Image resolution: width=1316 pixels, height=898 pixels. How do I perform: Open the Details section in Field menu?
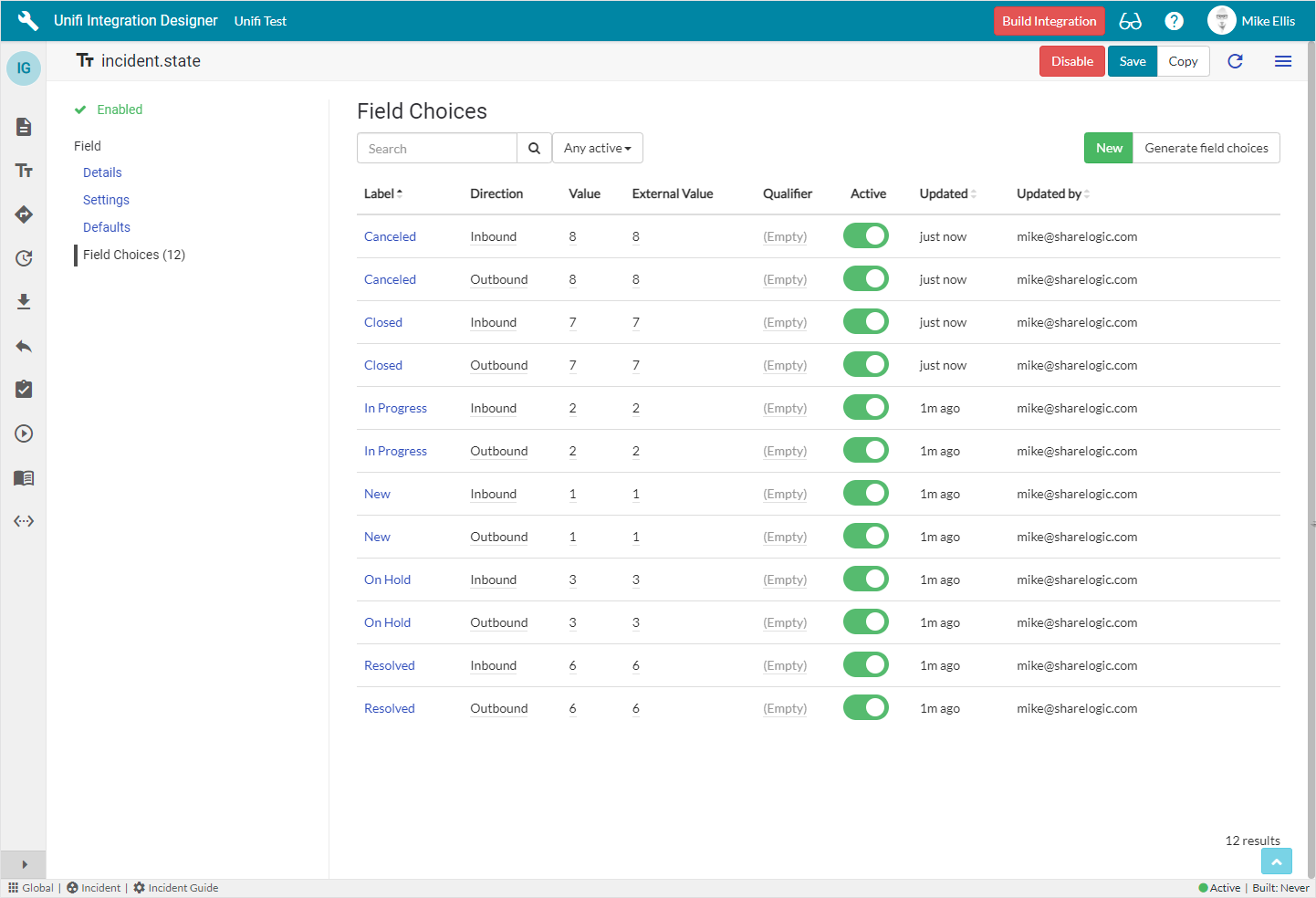click(x=102, y=172)
